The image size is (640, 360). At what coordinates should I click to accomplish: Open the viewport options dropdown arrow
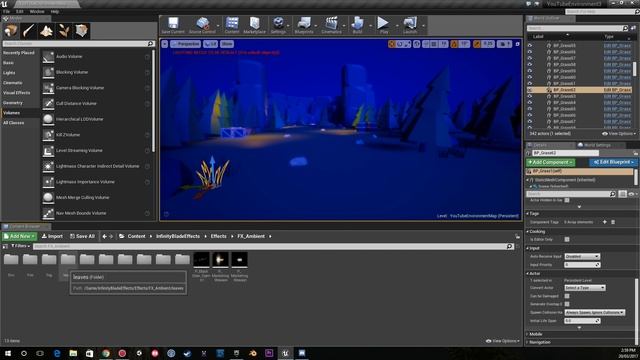tap(164, 44)
